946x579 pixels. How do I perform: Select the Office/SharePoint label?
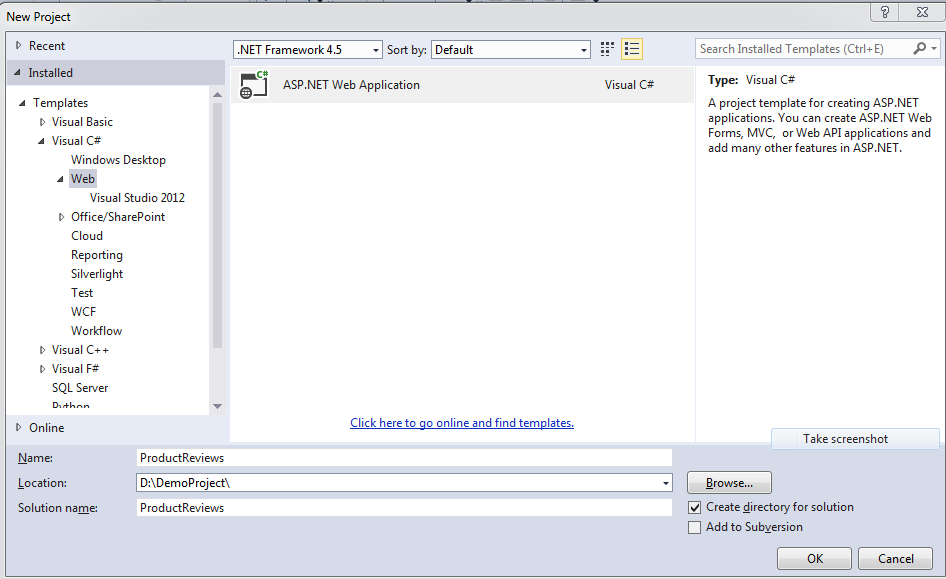coord(118,217)
